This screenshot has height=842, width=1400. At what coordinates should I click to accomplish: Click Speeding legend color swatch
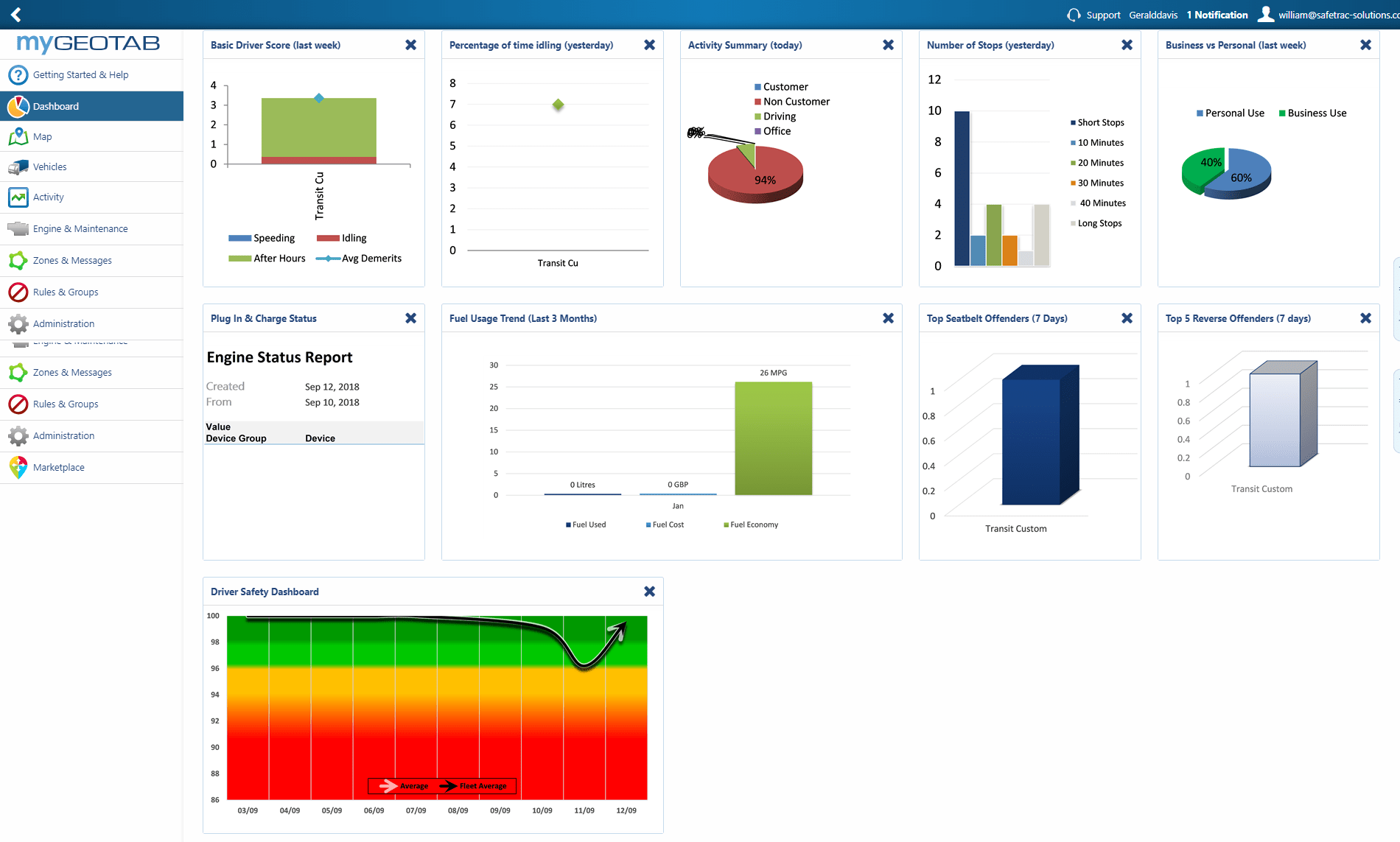[239, 238]
